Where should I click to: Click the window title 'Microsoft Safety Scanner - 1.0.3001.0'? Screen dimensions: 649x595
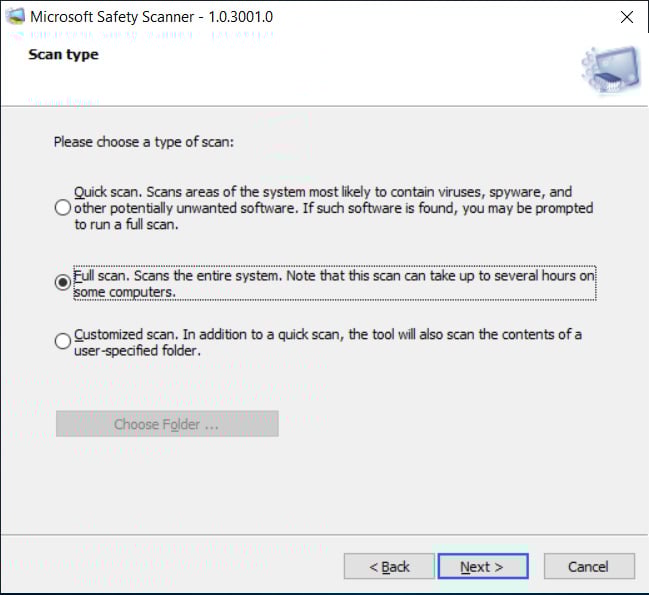[x=151, y=17]
